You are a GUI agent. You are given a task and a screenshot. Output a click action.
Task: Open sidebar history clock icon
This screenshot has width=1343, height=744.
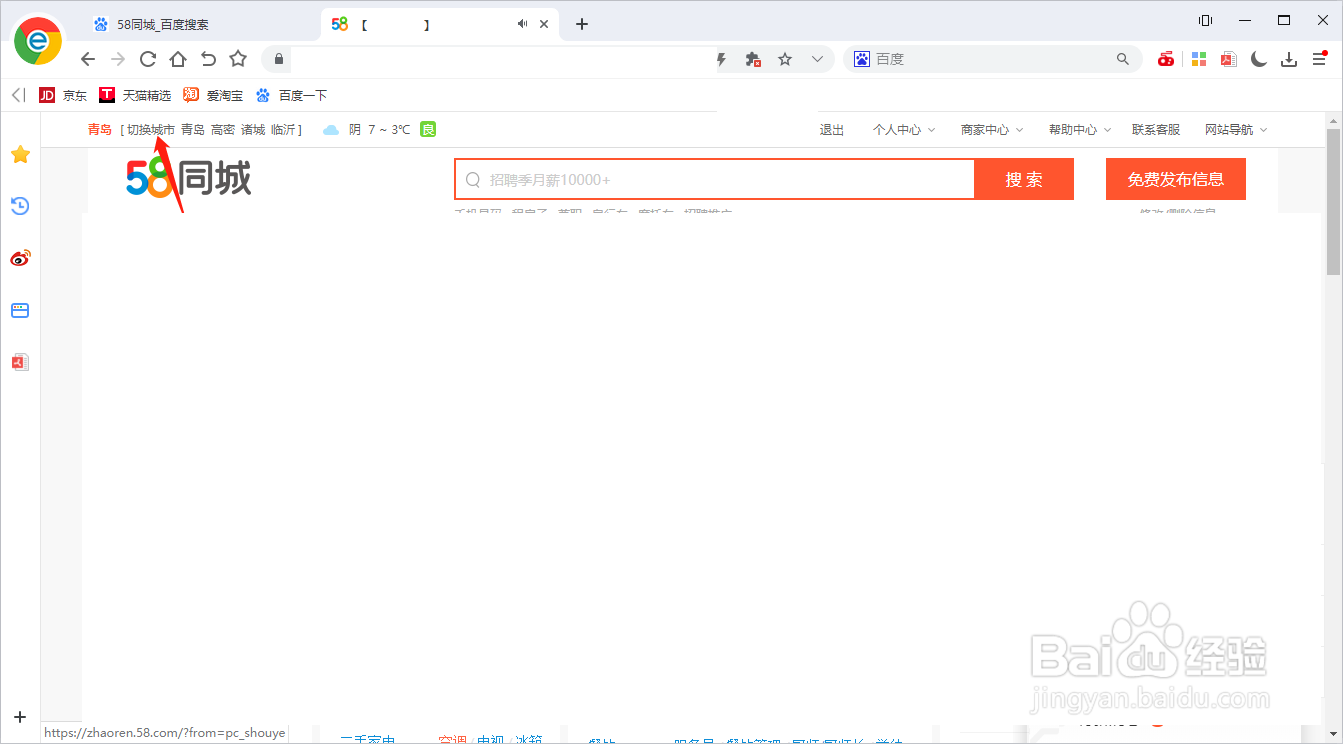coord(20,206)
